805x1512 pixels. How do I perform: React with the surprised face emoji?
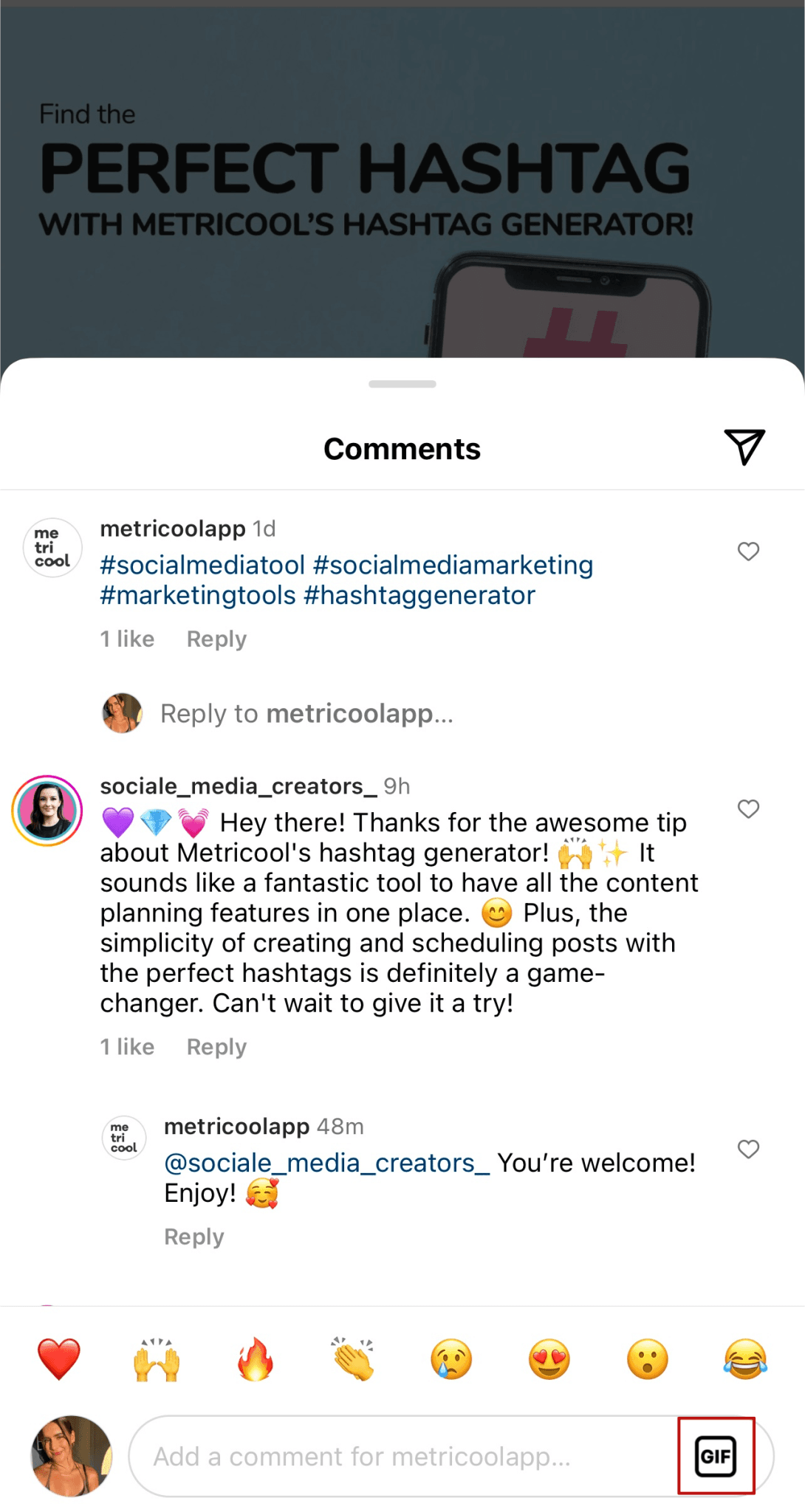645,1360
